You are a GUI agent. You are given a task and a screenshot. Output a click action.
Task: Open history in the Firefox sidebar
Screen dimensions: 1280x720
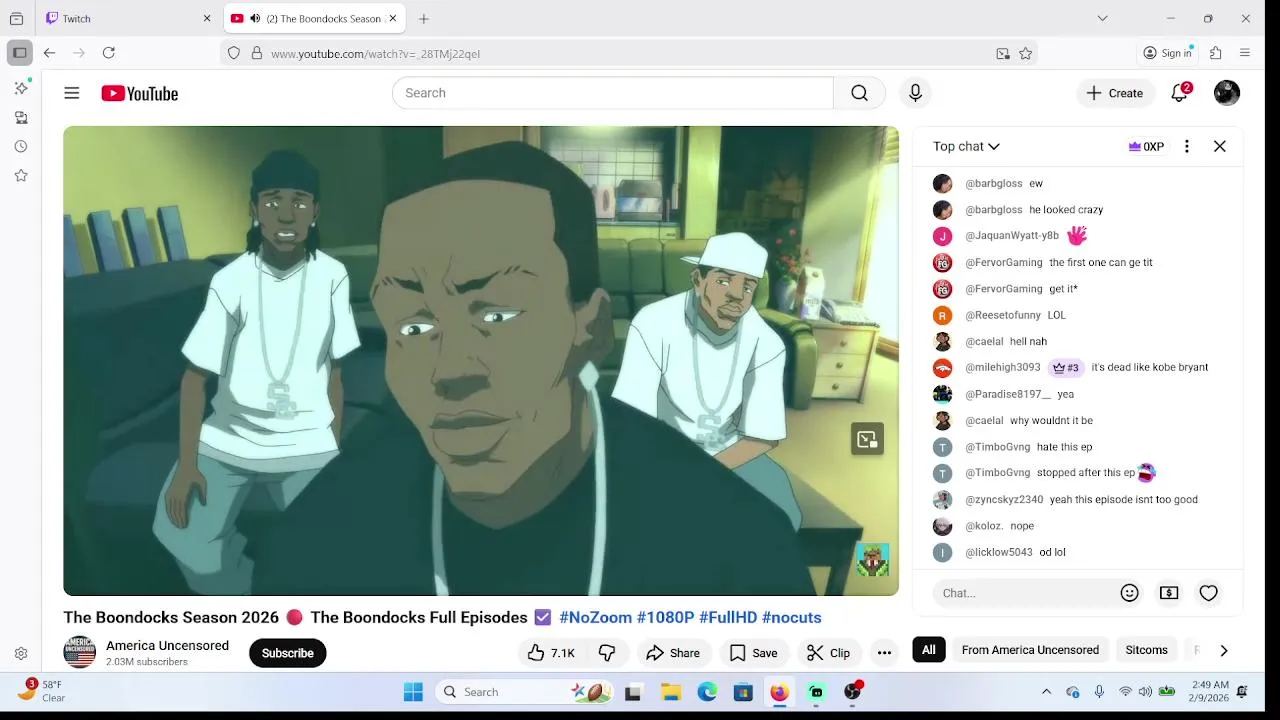click(21, 146)
